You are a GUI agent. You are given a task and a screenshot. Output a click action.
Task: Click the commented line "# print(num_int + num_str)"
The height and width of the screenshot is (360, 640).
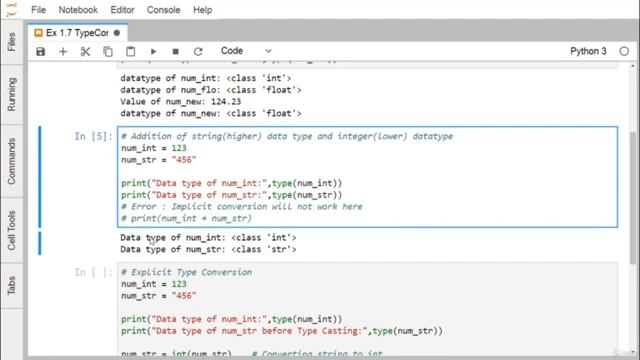coord(186,218)
